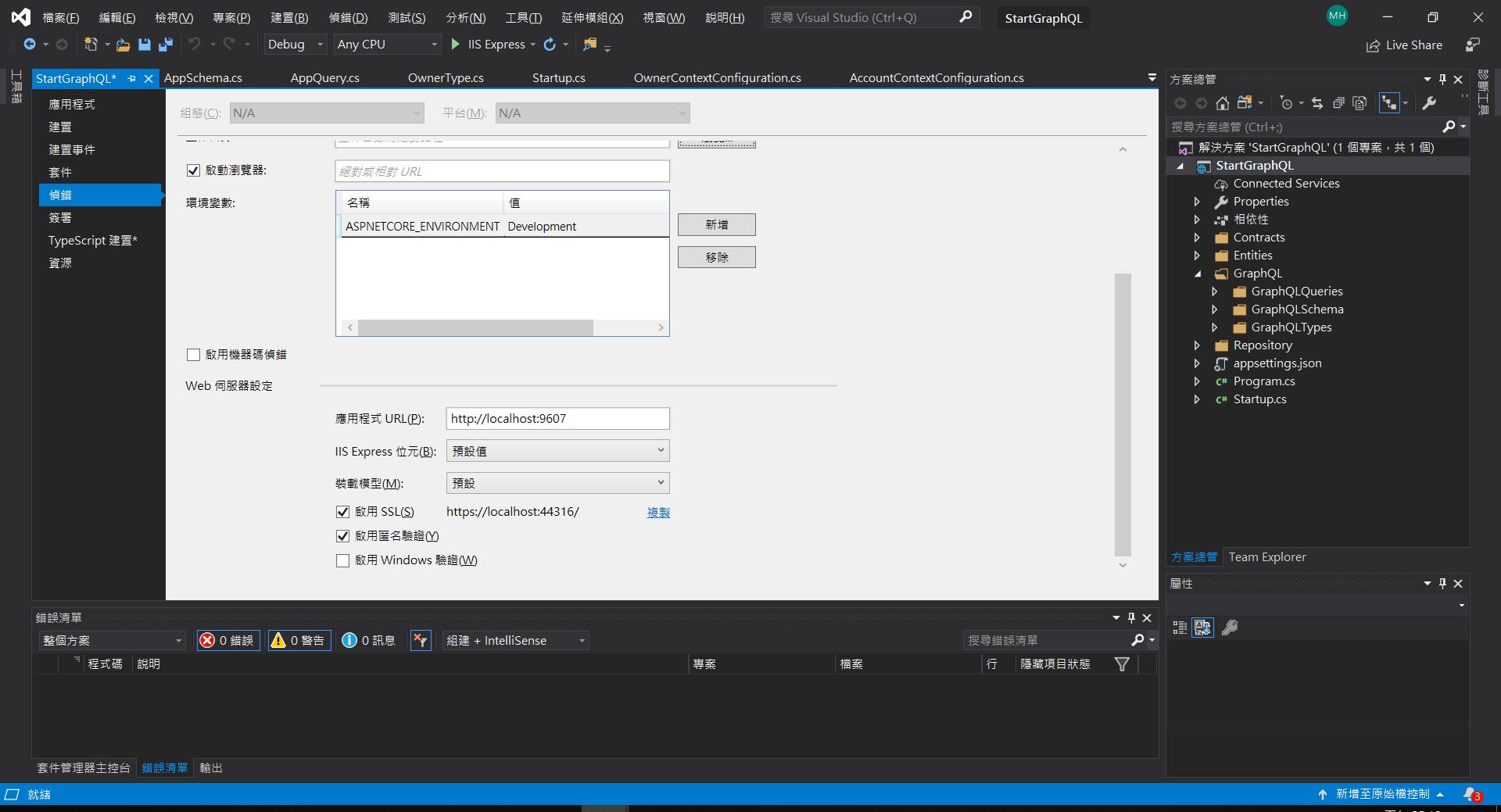Viewport: 1501px width, 812px height.
Task: Open the 工具(T) menu
Action: [524, 18]
